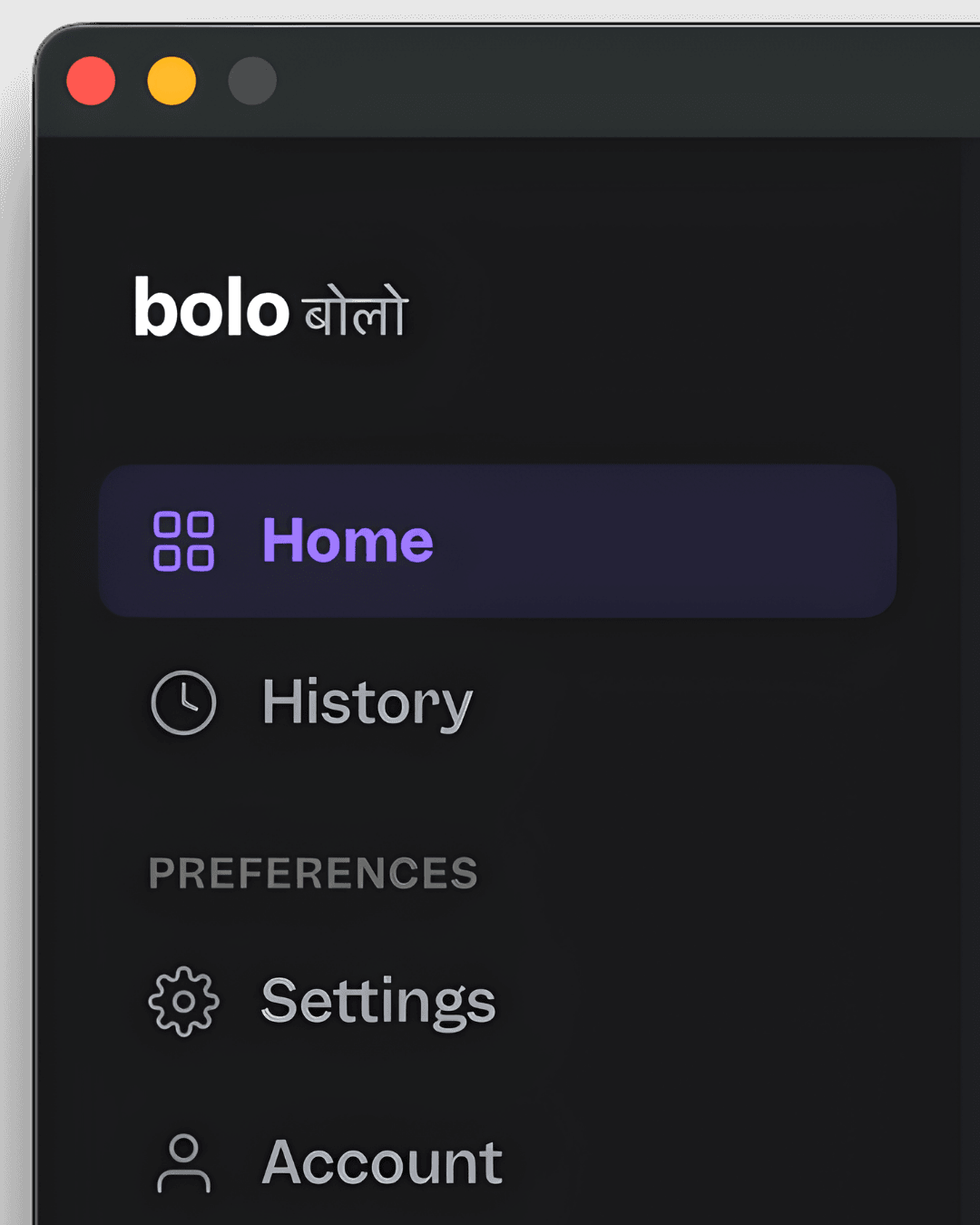This screenshot has width=980, height=1225.
Task: Click the user avatar outline in the sidebar
Action: (x=184, y=1162)
